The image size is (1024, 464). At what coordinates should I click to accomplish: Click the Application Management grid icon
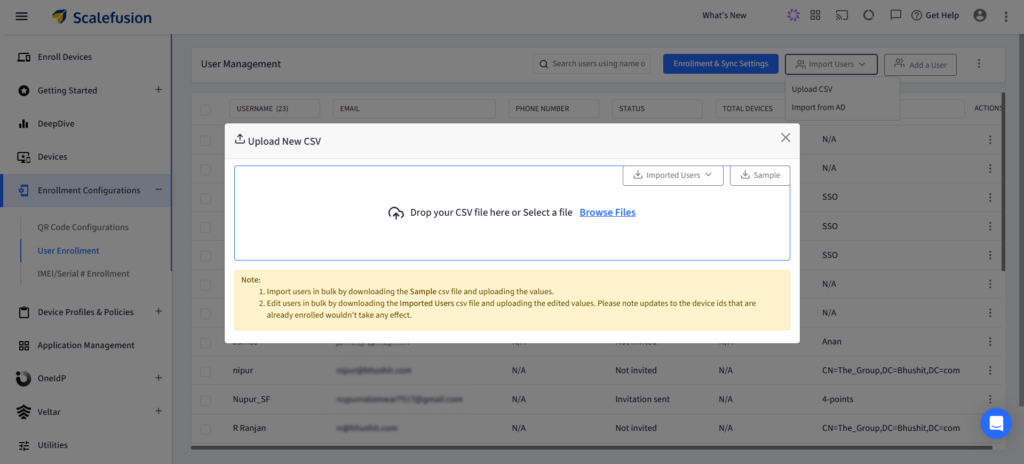coord(24,345)
